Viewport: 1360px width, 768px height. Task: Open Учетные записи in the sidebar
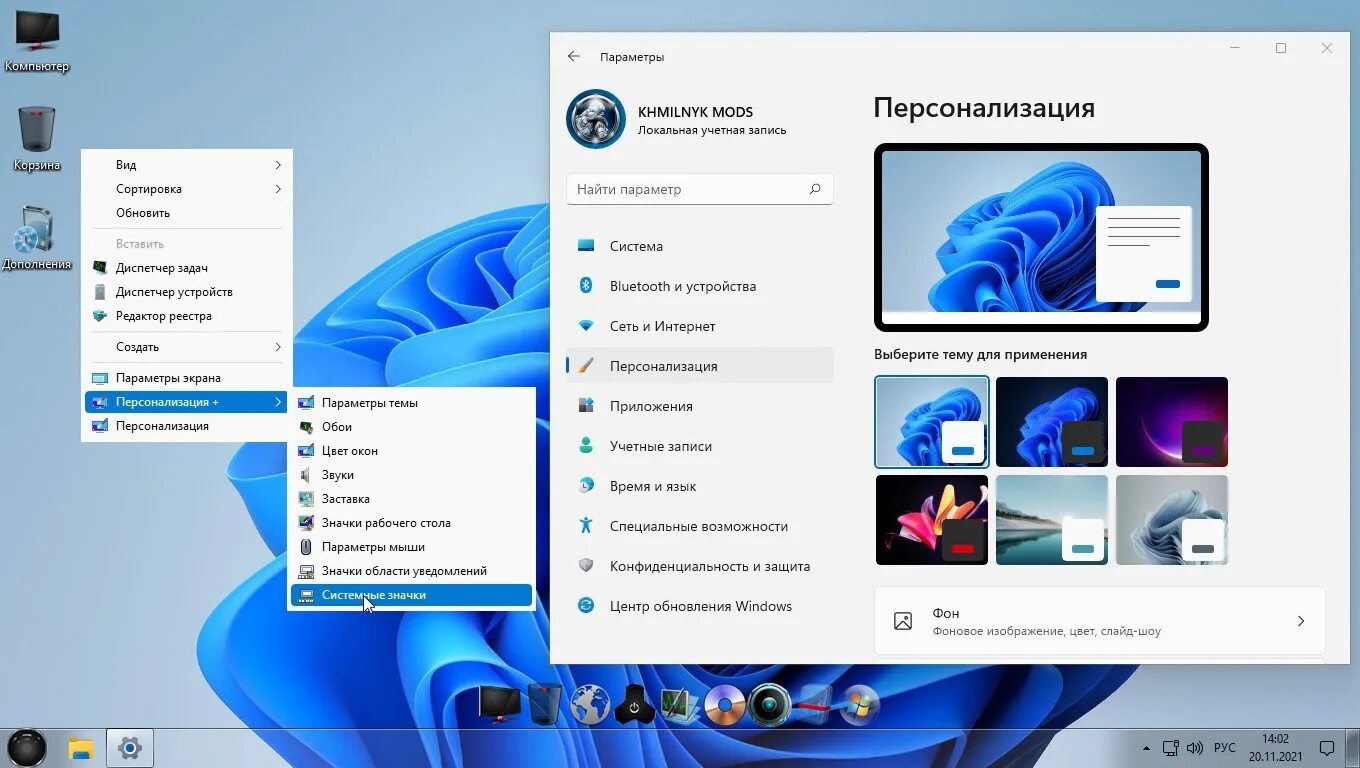pos(700,446)
